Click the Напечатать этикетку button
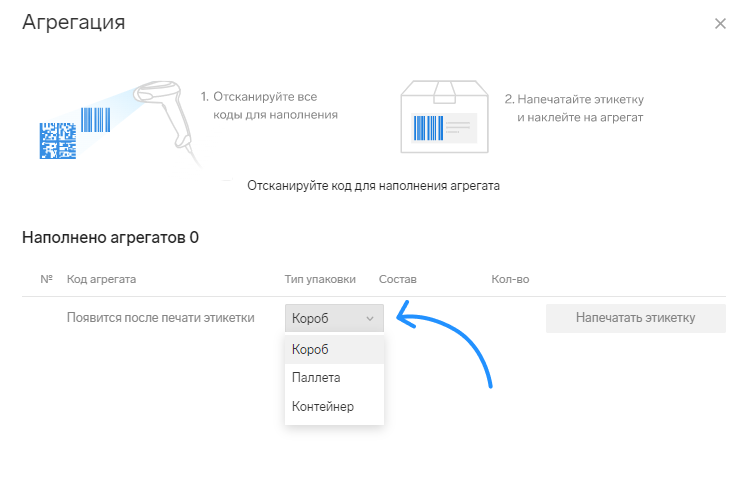746x494 pixels. click(636, 318)
